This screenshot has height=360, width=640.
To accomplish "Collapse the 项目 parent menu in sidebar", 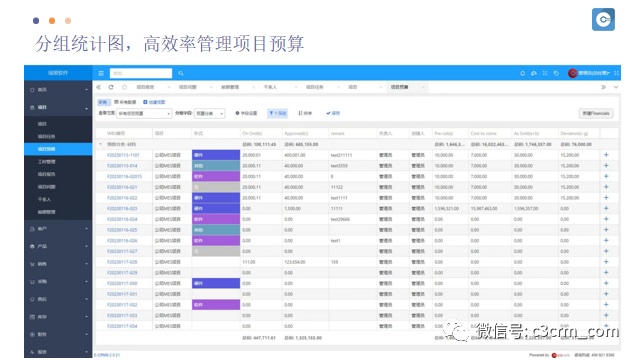I will tap(58, 107).
